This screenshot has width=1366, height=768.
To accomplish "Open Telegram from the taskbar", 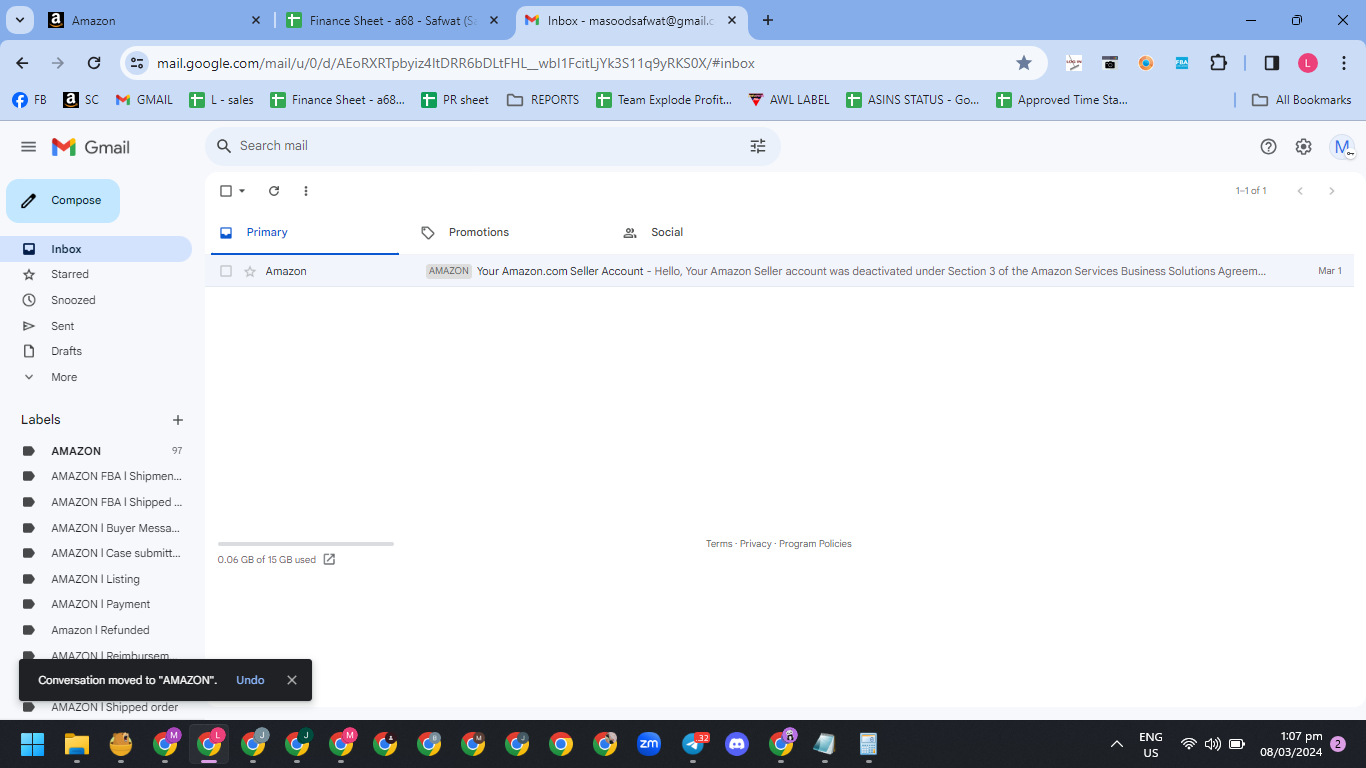I will tap(693, 744).
